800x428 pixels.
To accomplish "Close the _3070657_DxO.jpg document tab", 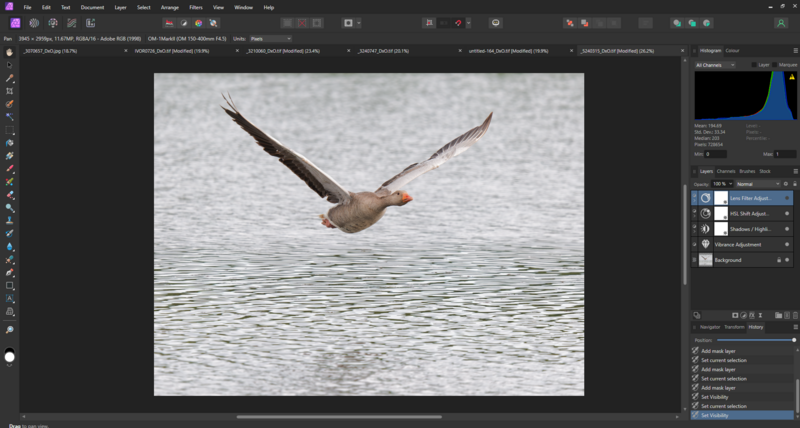I will 126,51.
